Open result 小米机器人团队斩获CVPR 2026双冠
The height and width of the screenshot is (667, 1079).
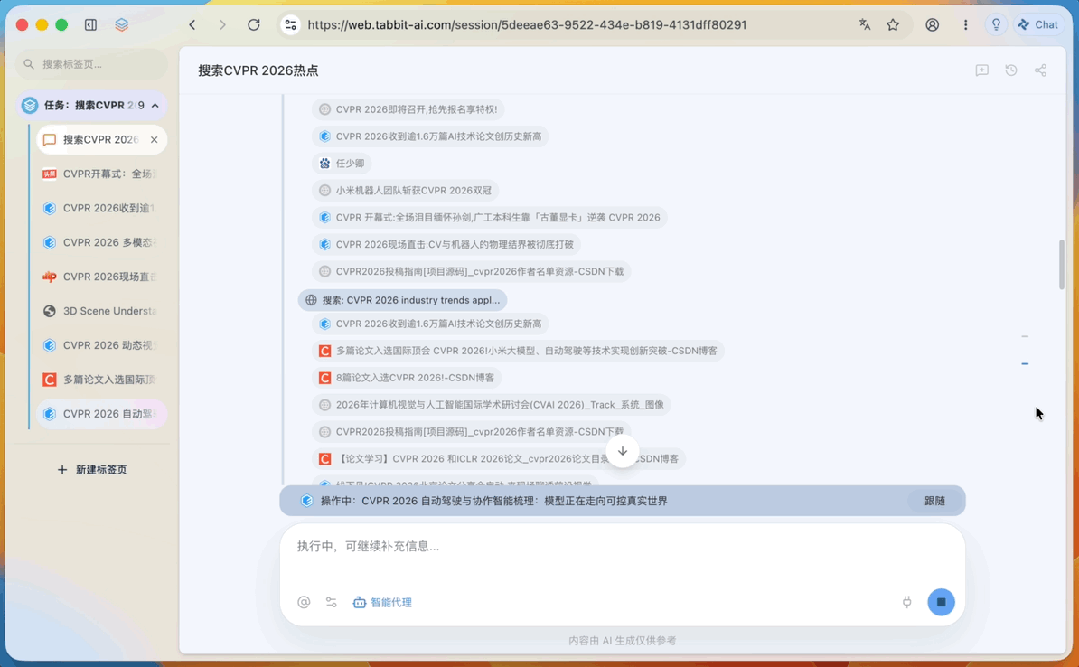[x=406, y=190]
